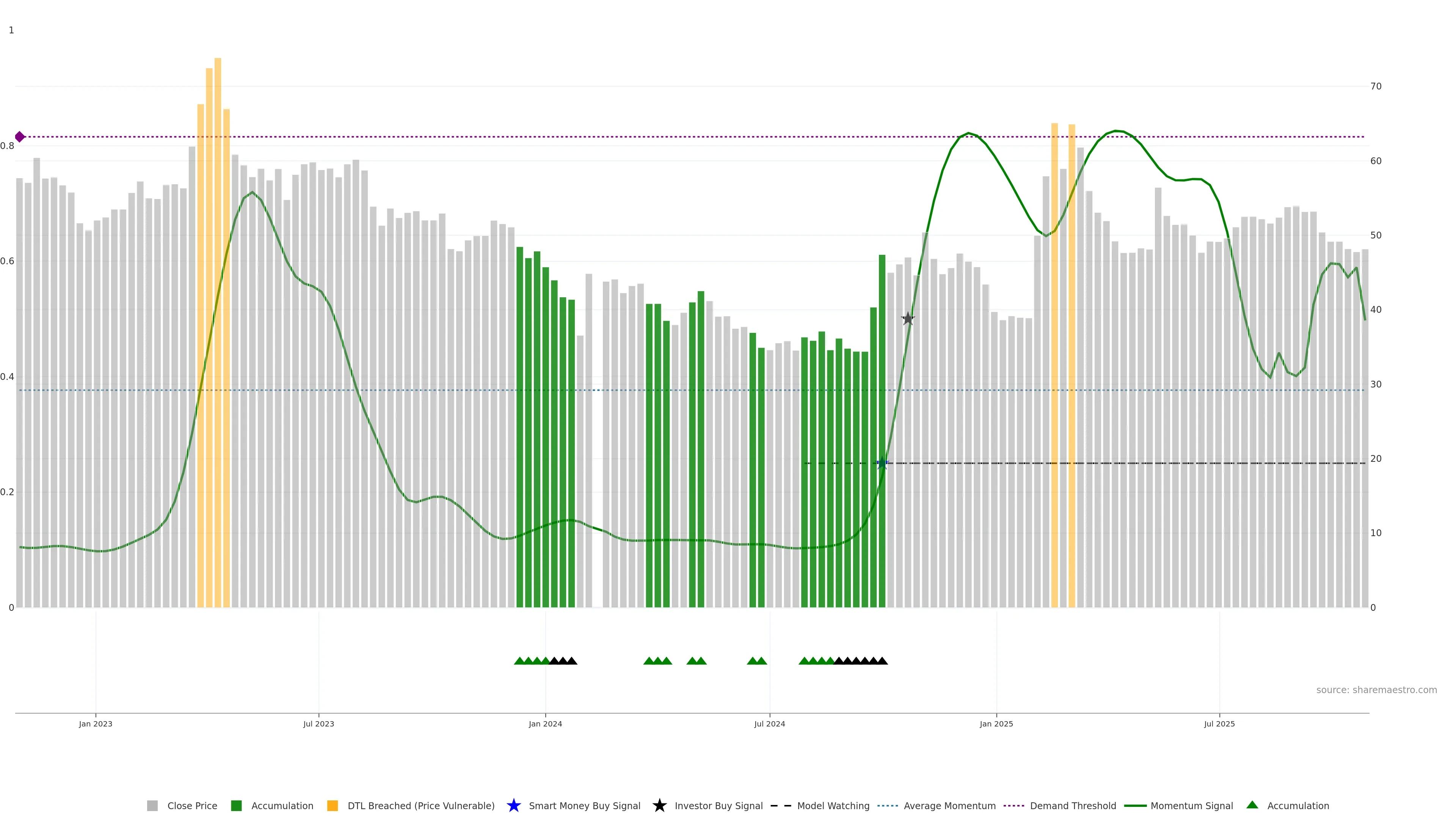Click the orange DTL Breached legend swatch

pyautogui.click(x=333, y=806)
